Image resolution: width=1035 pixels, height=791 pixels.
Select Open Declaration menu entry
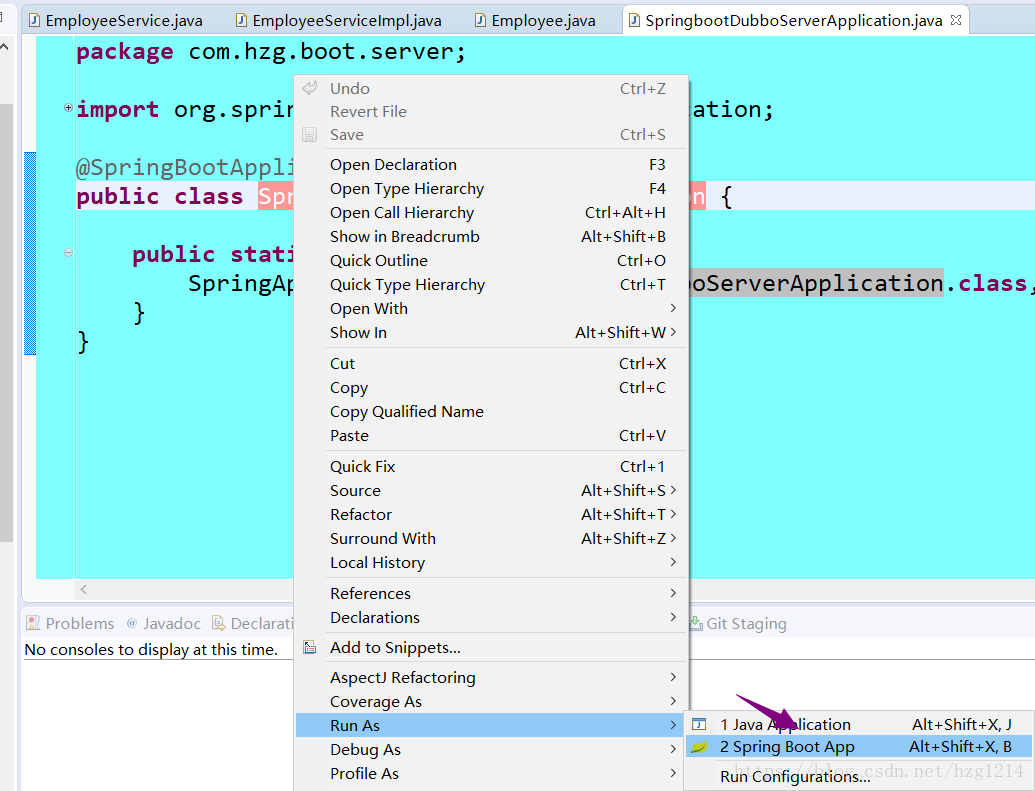[x=492, y=164]
